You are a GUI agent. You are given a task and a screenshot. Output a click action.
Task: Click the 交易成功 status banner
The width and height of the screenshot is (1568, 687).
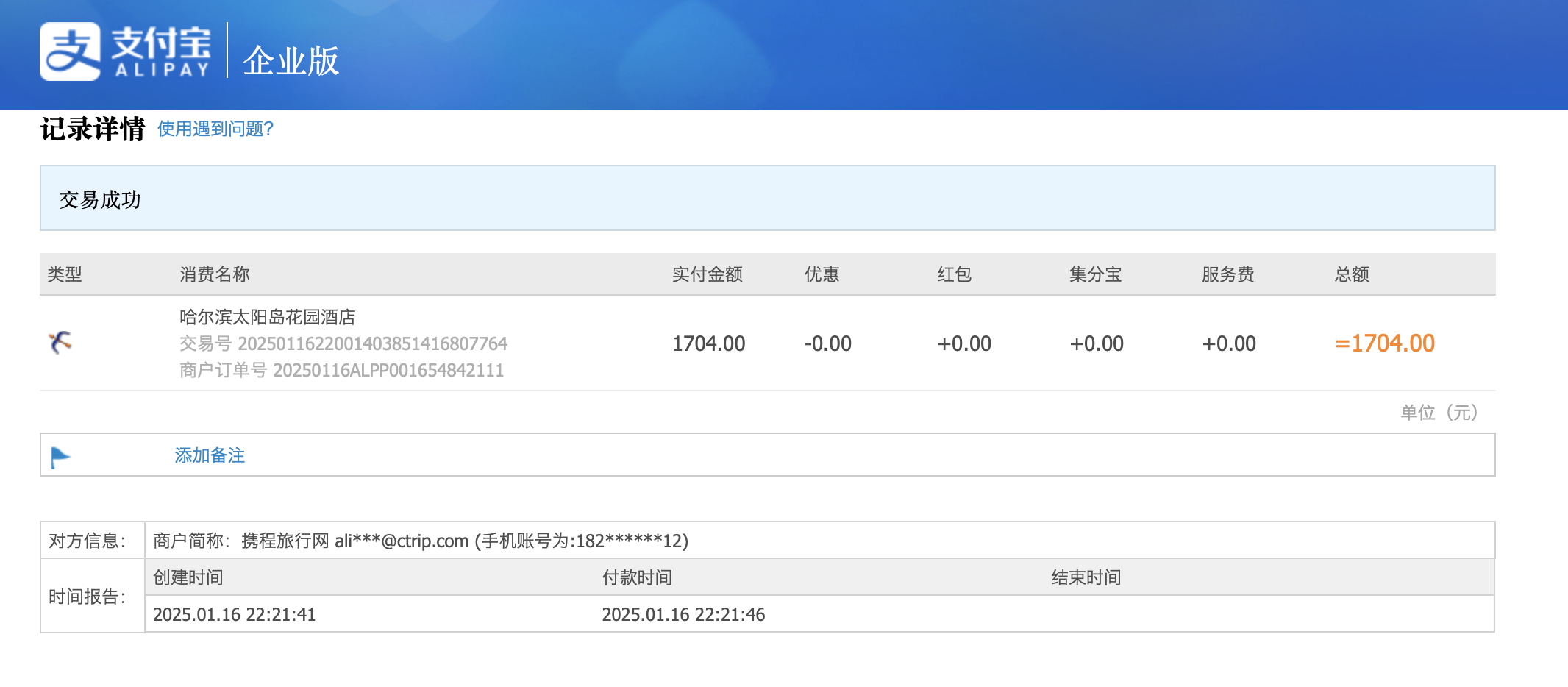pyautogui.click(x=100, y=199)
